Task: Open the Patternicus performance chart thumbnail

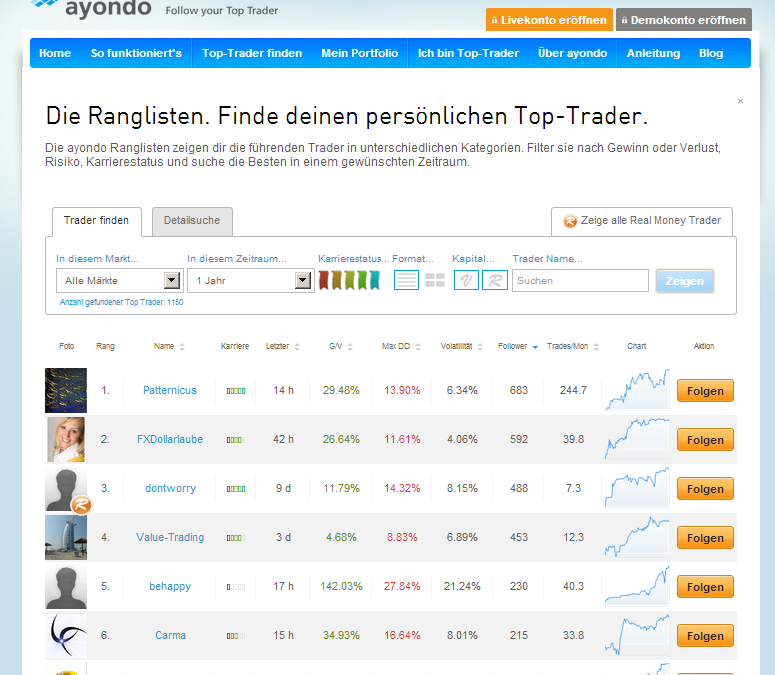Action: pos(636,390)
